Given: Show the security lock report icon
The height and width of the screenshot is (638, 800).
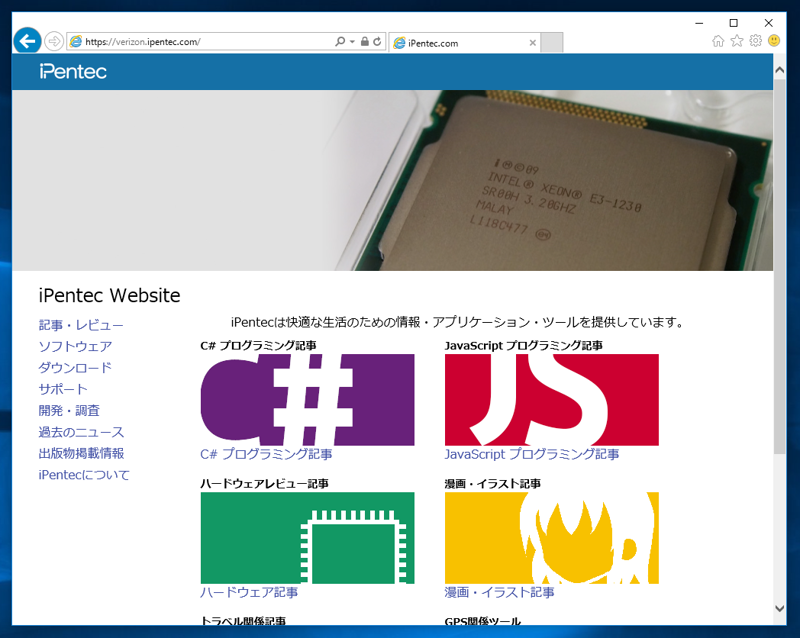Looking at the screenshot, I should click(x=364, y=41).
